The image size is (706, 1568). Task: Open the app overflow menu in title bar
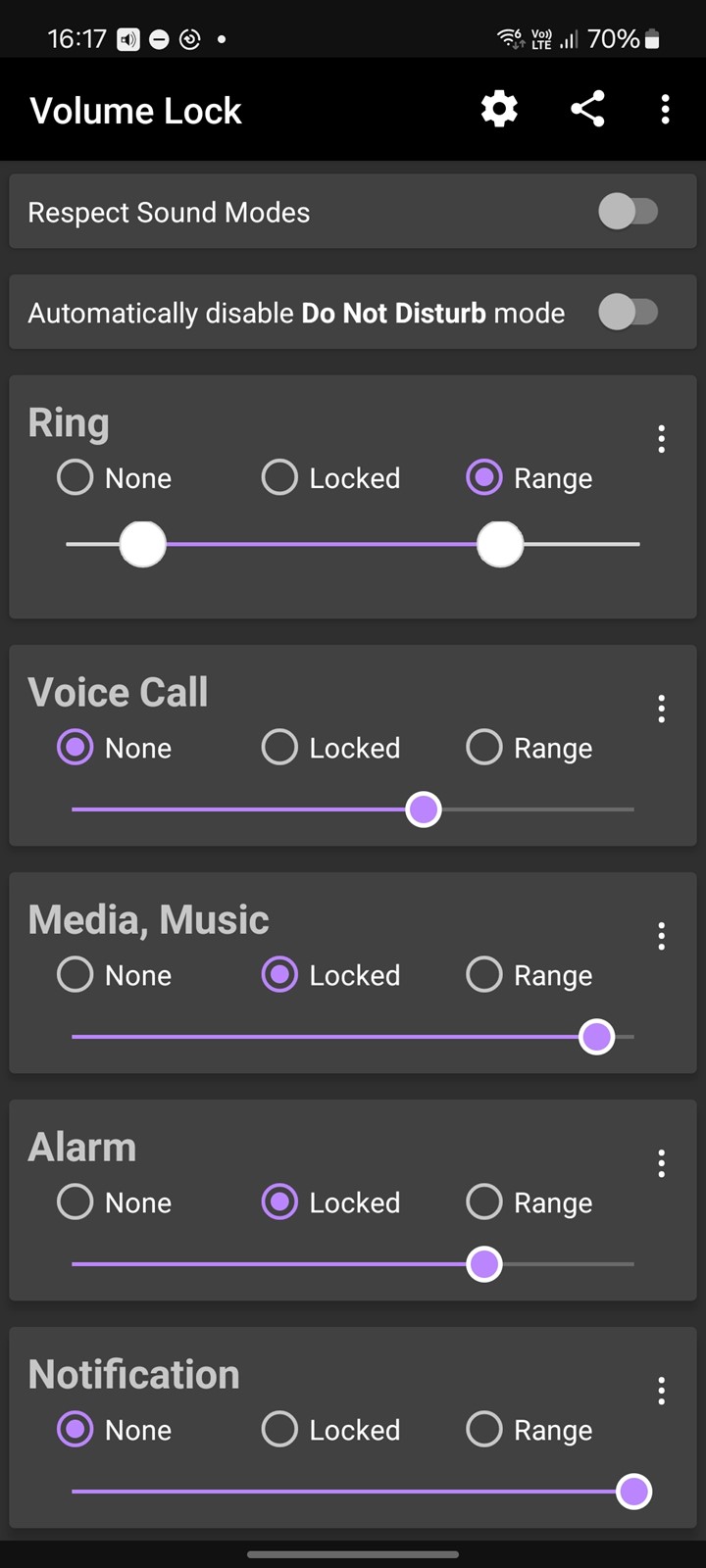click(665, 109)
